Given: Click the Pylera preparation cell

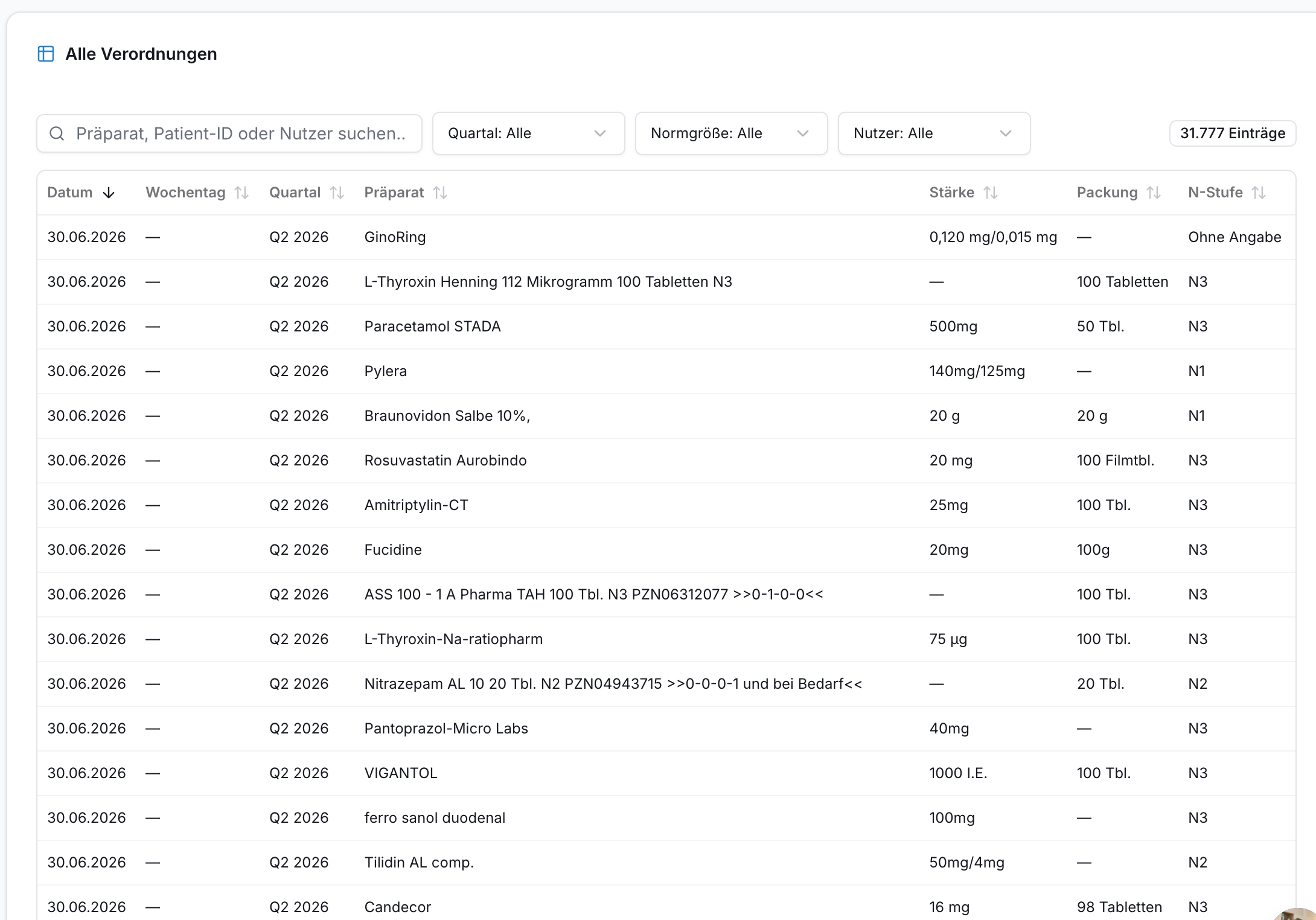Looking at the screenshot, I should pyautogui.click(x=386, y=371).
